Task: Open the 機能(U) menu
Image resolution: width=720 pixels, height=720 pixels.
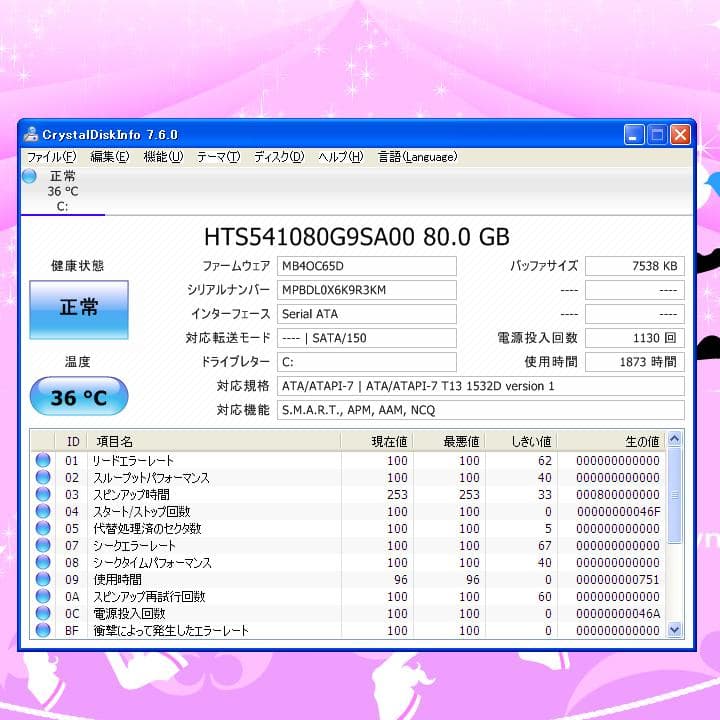Action: 163,157
